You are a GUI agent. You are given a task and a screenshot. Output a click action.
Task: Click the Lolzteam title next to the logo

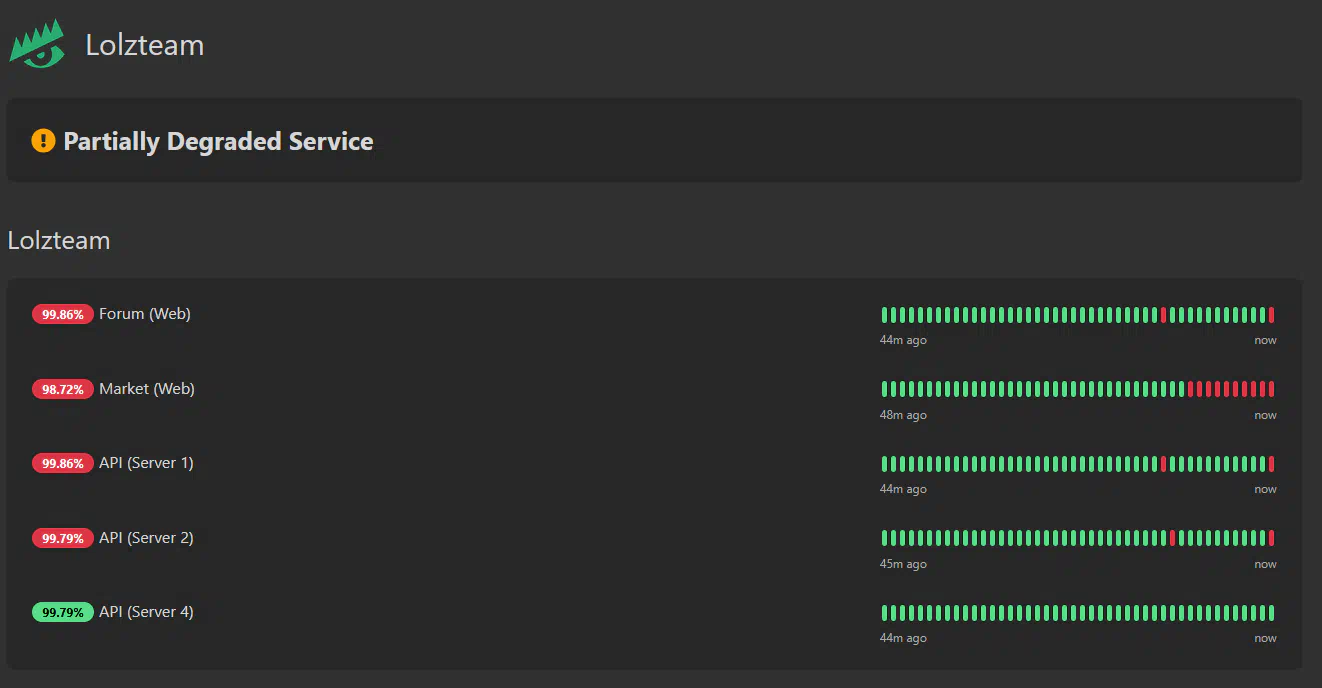click(144, 45)
